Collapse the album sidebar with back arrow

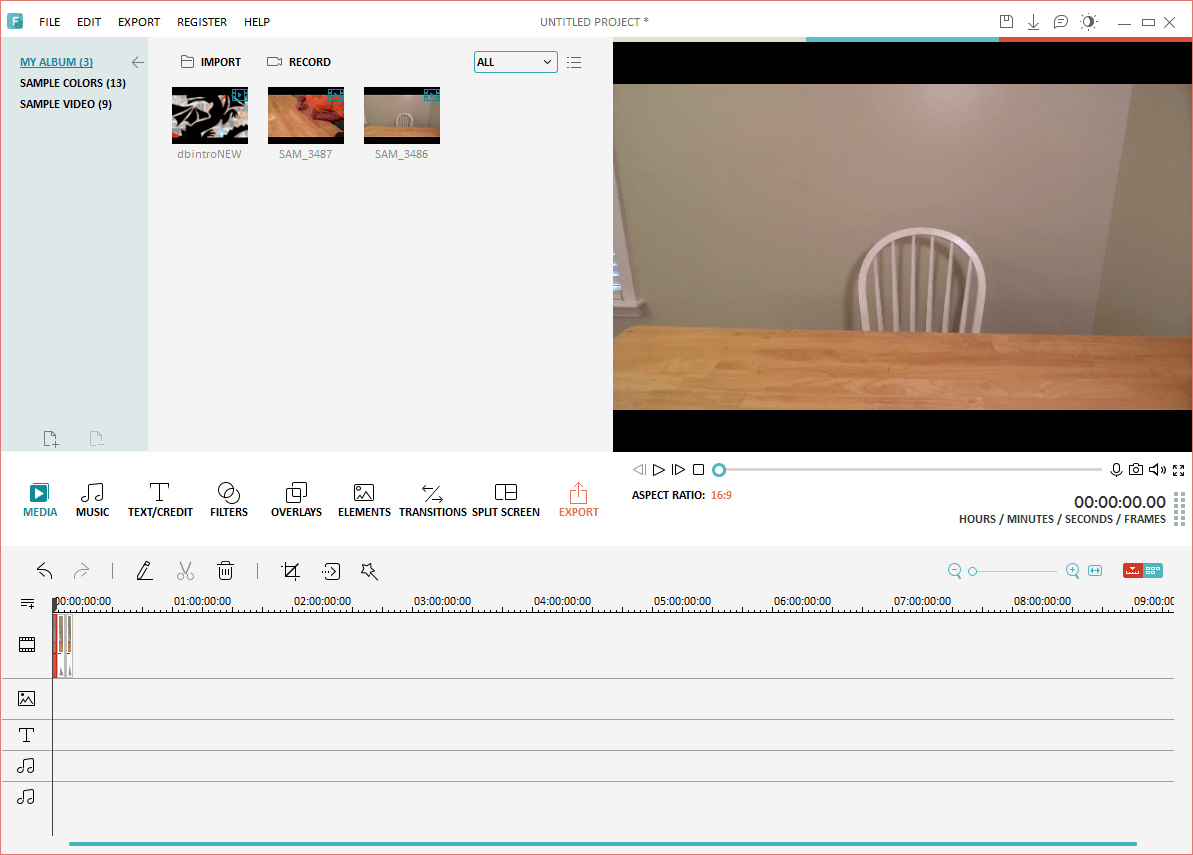pos(137,62)
